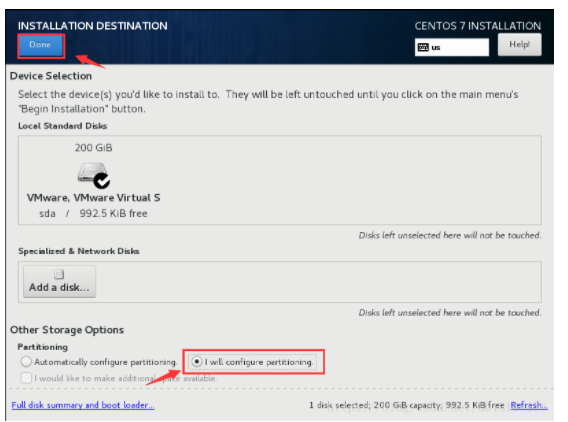Open Full disk summary and boot loader link
This screenshot has width=568, height=422.
pos(83,405)
